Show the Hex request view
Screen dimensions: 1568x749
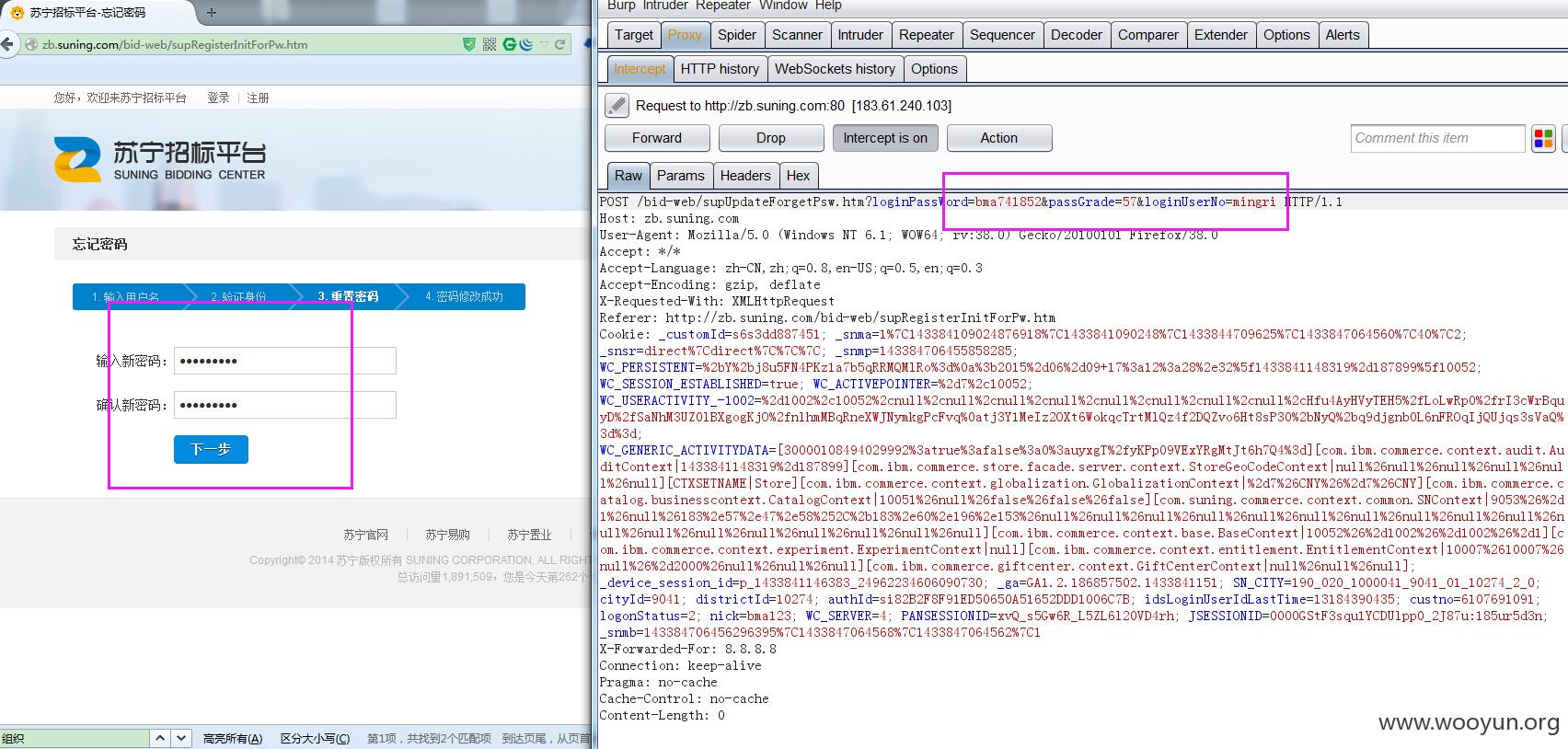point(799,176)
